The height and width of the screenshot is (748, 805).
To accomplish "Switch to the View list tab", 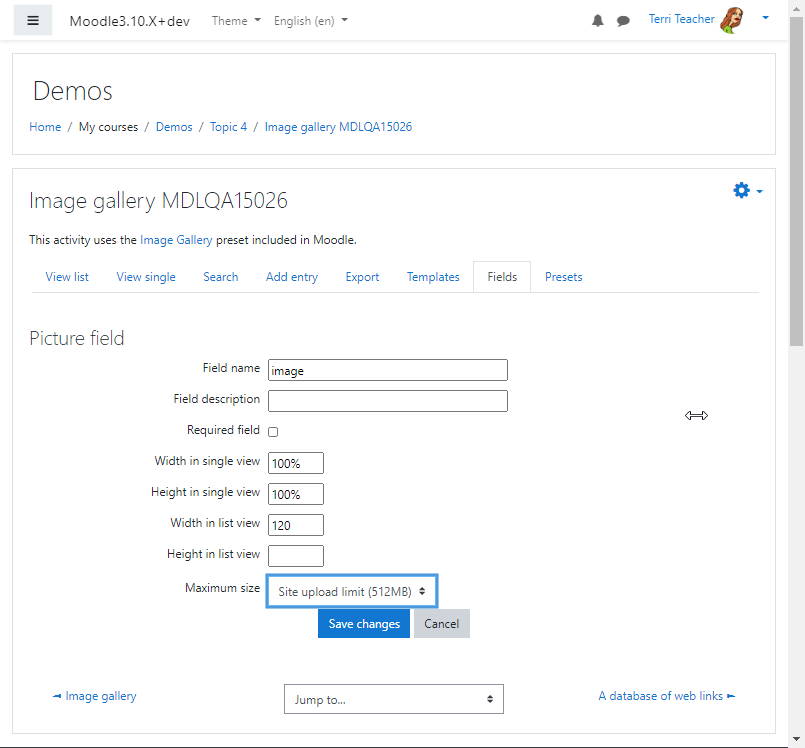I will tap(67, 277).
